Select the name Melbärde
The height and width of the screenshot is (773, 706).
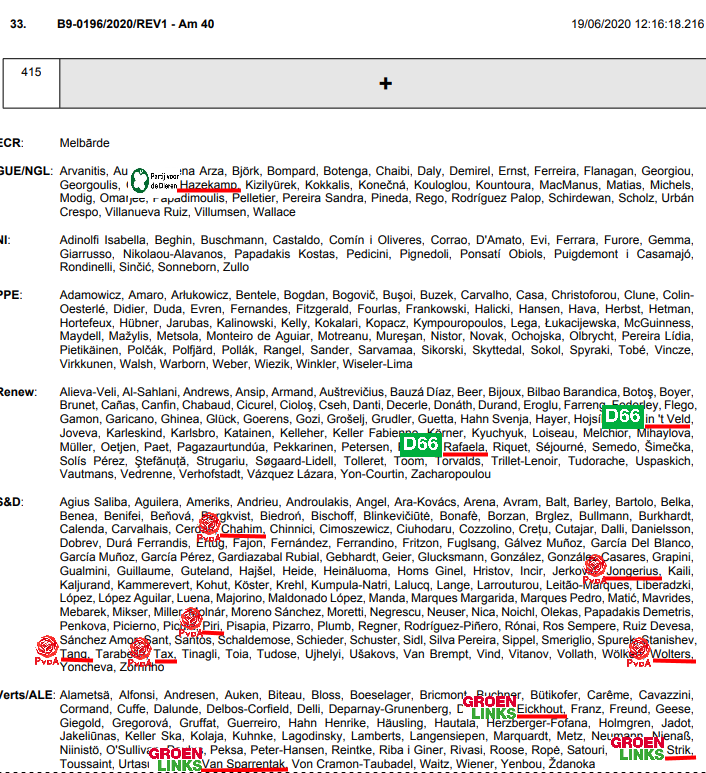(x=85, y=143)
